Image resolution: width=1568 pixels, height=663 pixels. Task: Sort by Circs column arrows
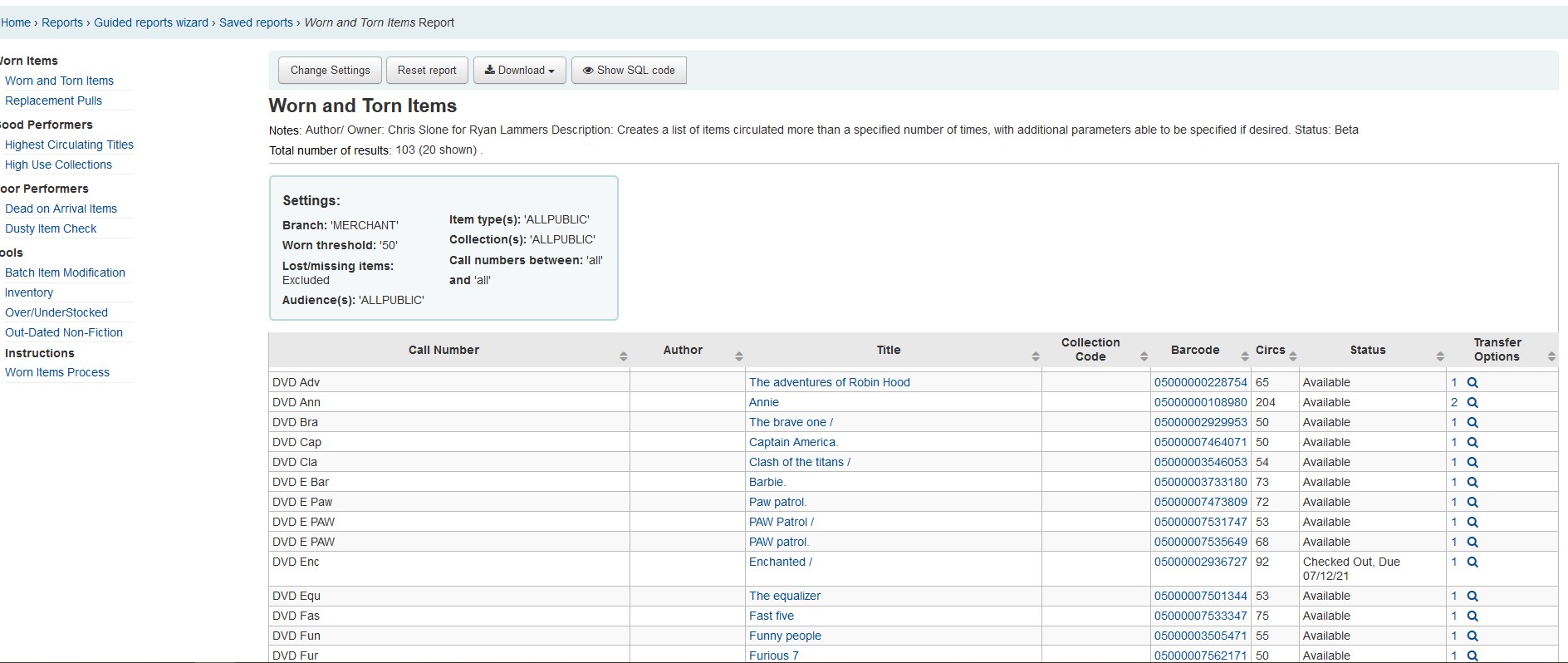(x=1292, y=356)
